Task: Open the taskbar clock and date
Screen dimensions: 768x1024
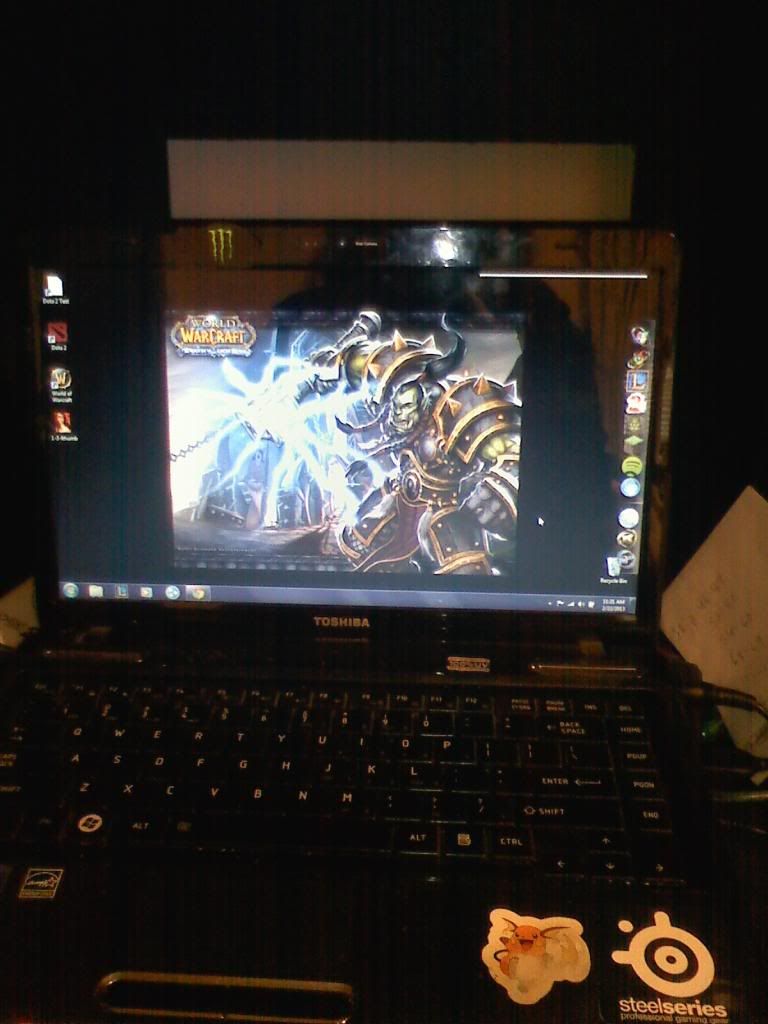Action: pos(613,604)
